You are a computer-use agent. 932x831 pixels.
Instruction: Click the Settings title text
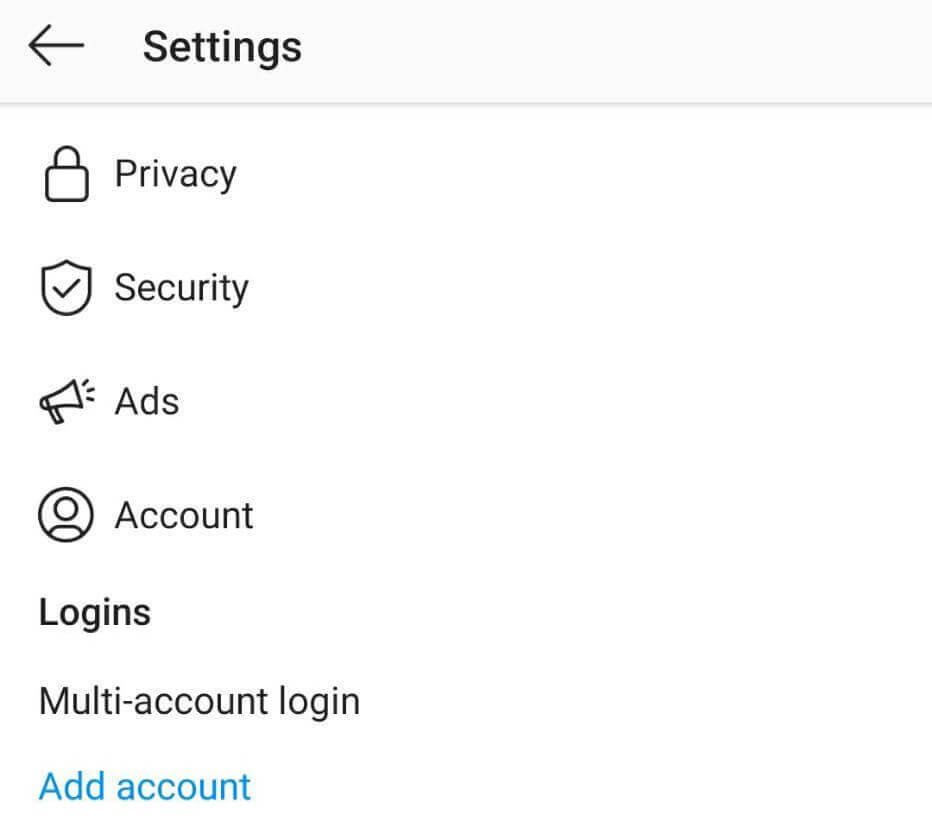click(222, 45)
